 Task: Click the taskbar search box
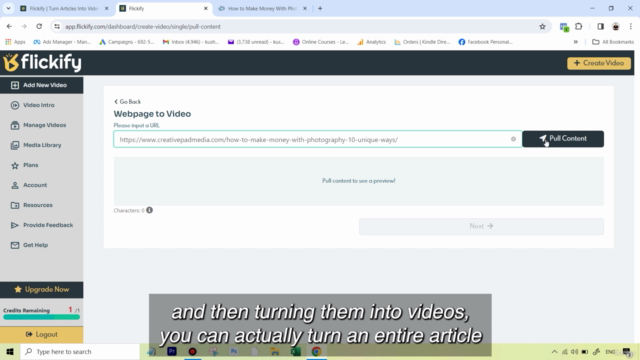coord(80,352)
